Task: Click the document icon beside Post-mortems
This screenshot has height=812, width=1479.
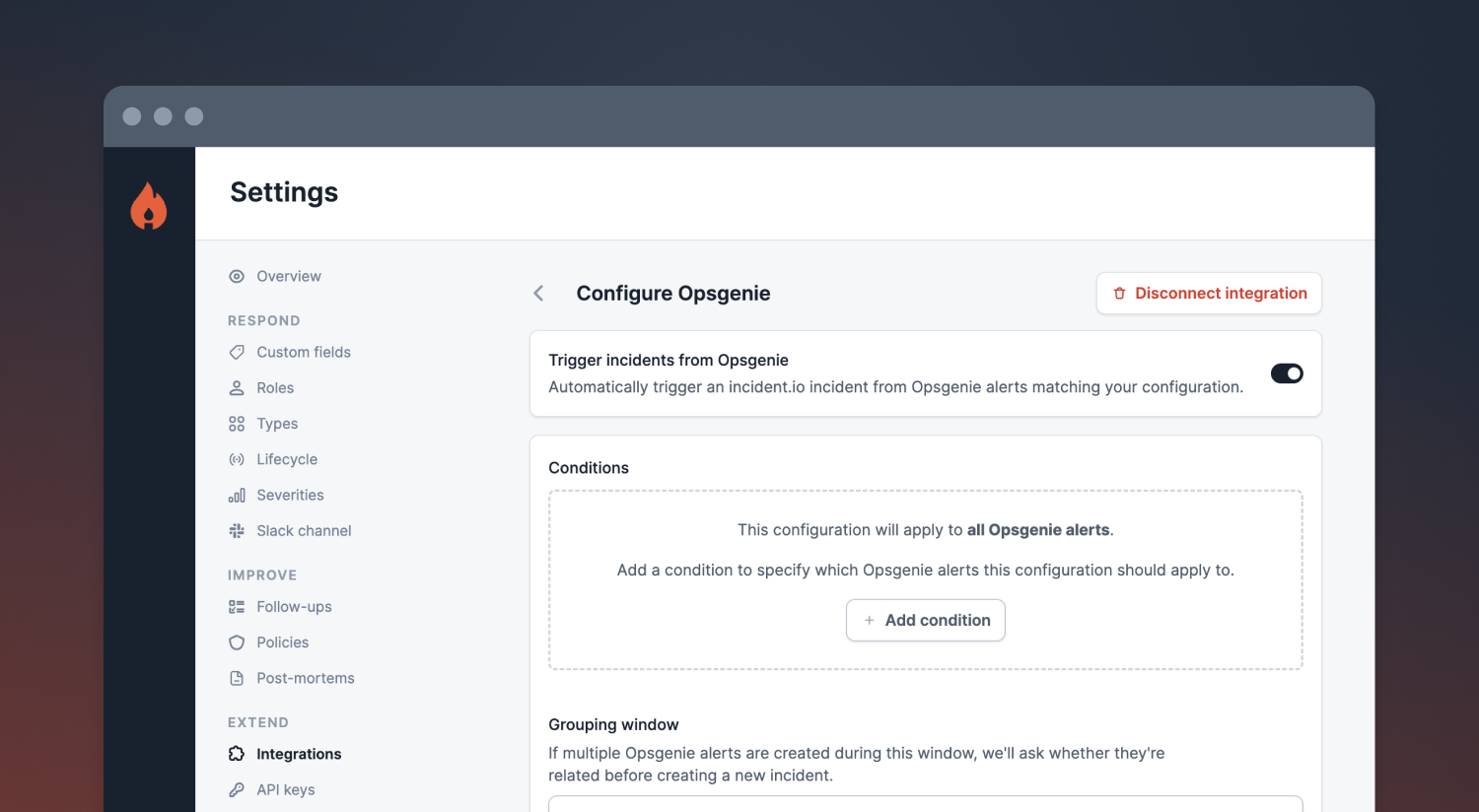Action: [237, 678]
